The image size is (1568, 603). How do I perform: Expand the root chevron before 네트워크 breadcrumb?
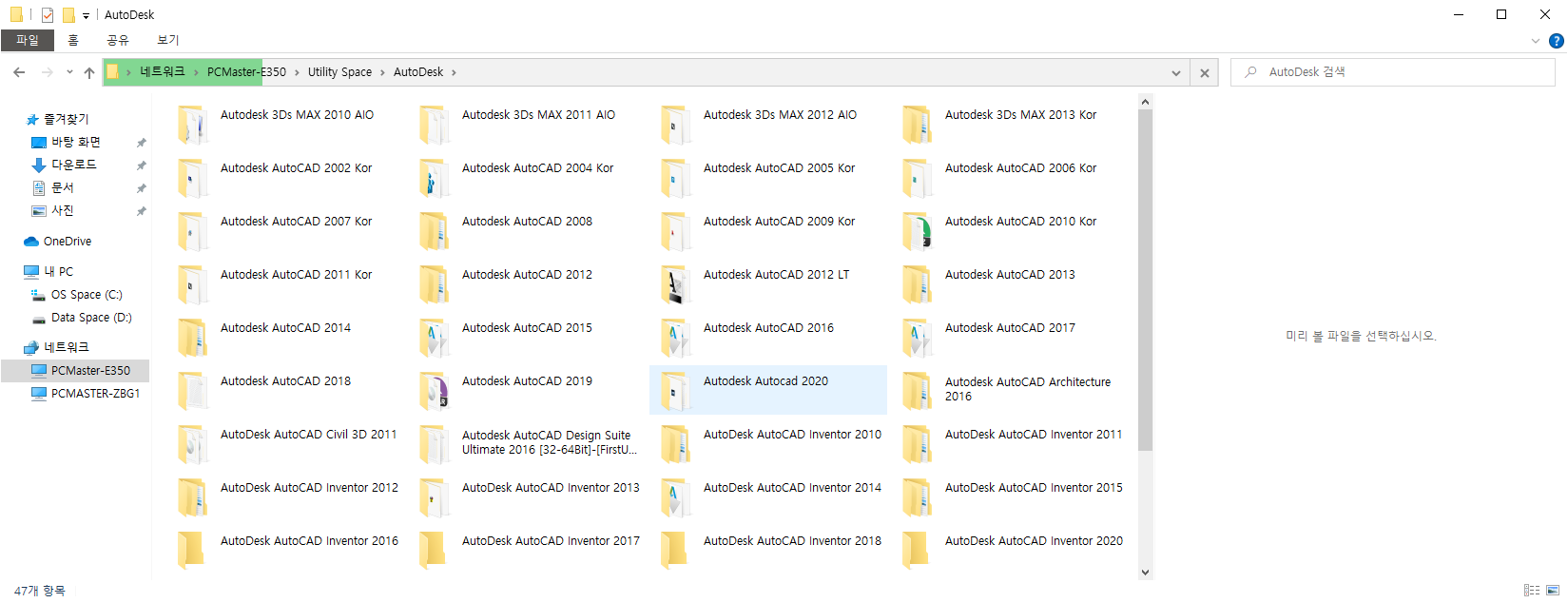128,72
